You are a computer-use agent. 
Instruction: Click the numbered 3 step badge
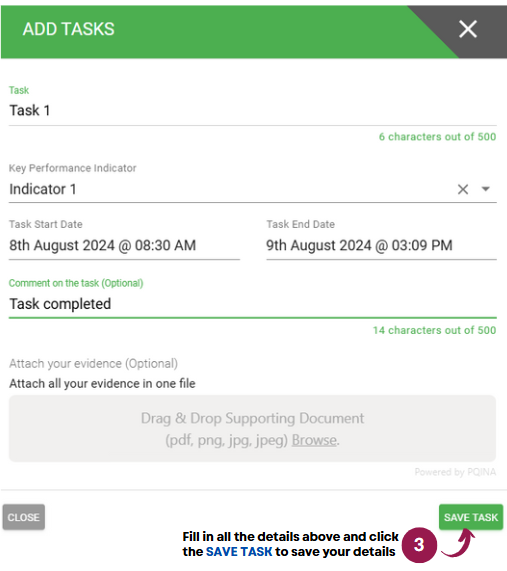pos(419,545)
